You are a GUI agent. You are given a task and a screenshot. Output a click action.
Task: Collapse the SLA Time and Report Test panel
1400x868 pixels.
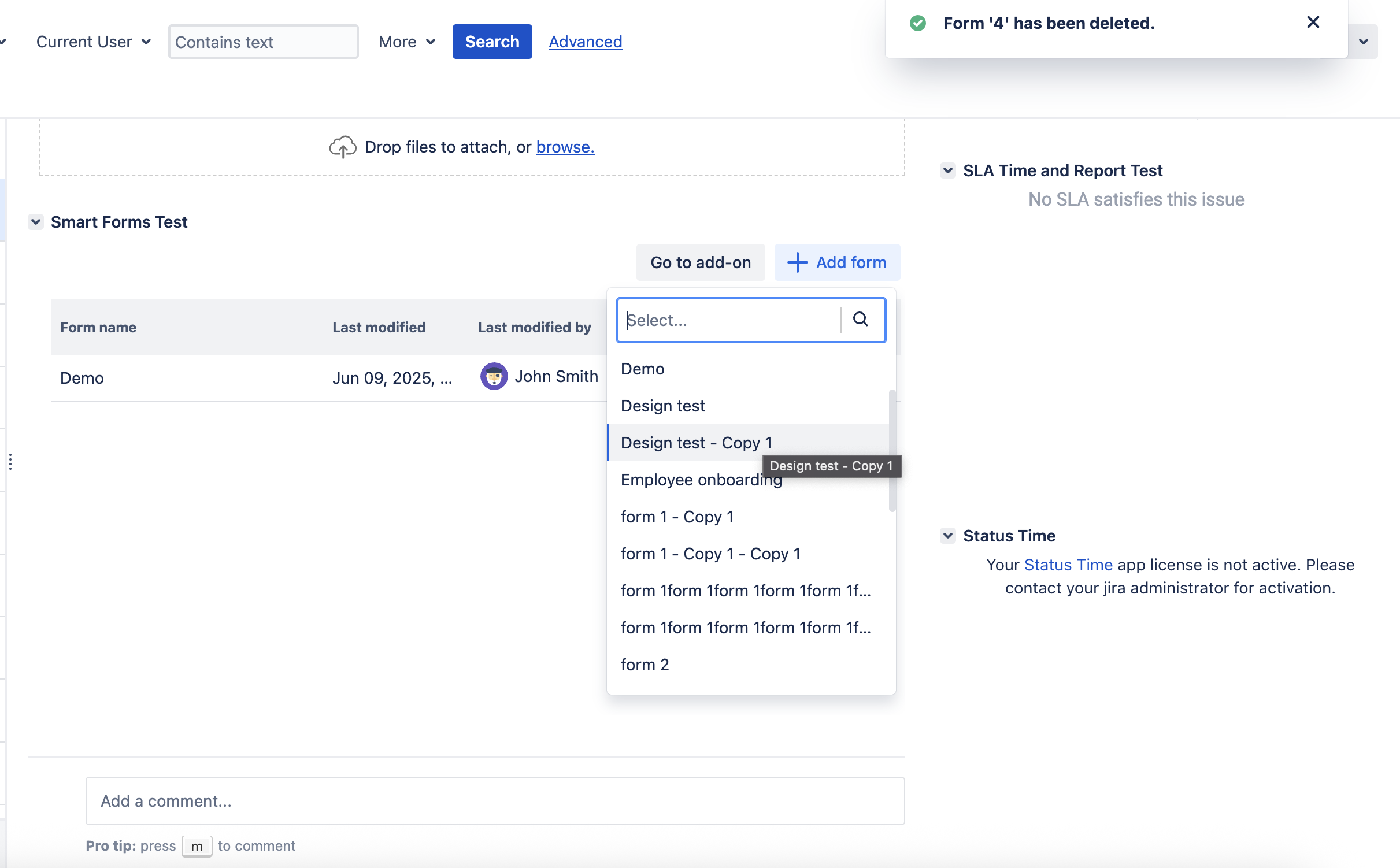click(x=947, y=170)
